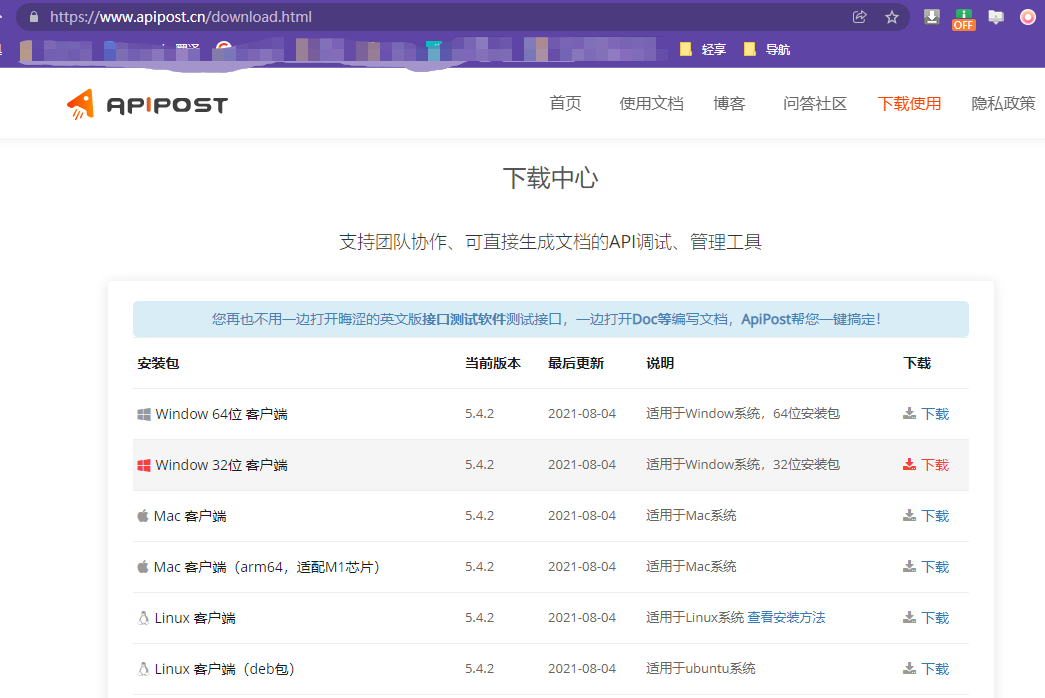Click 接口测试软件 link in blue banner
The height and width of the screenshot is (698, 1045).
click(x=463, y=319)
